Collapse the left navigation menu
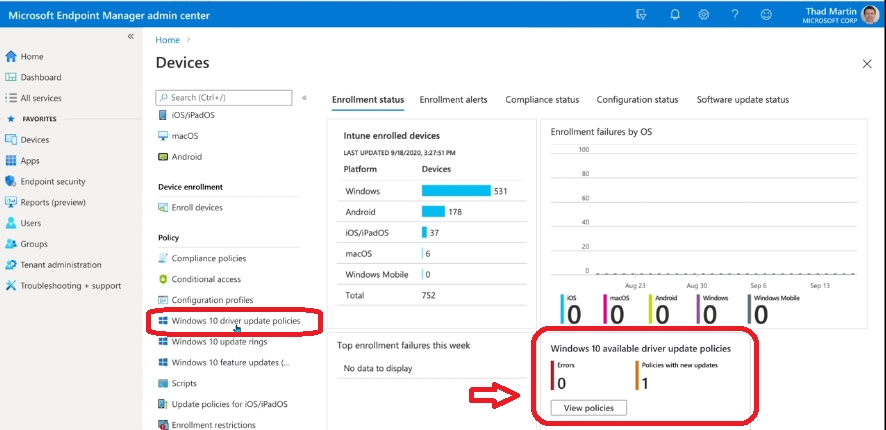The height and width of the screenshot is (430, 886). click(x=131, y=36)
